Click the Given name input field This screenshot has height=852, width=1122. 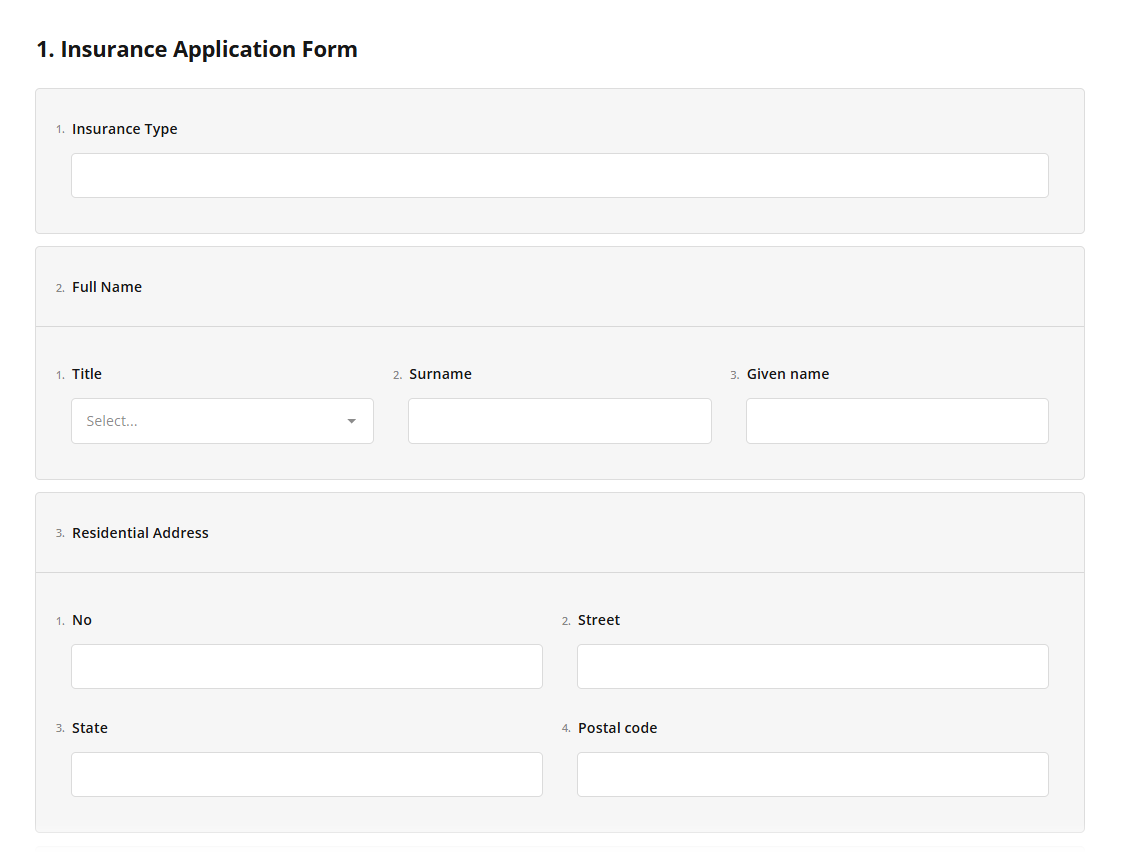[x=896, y=421]
